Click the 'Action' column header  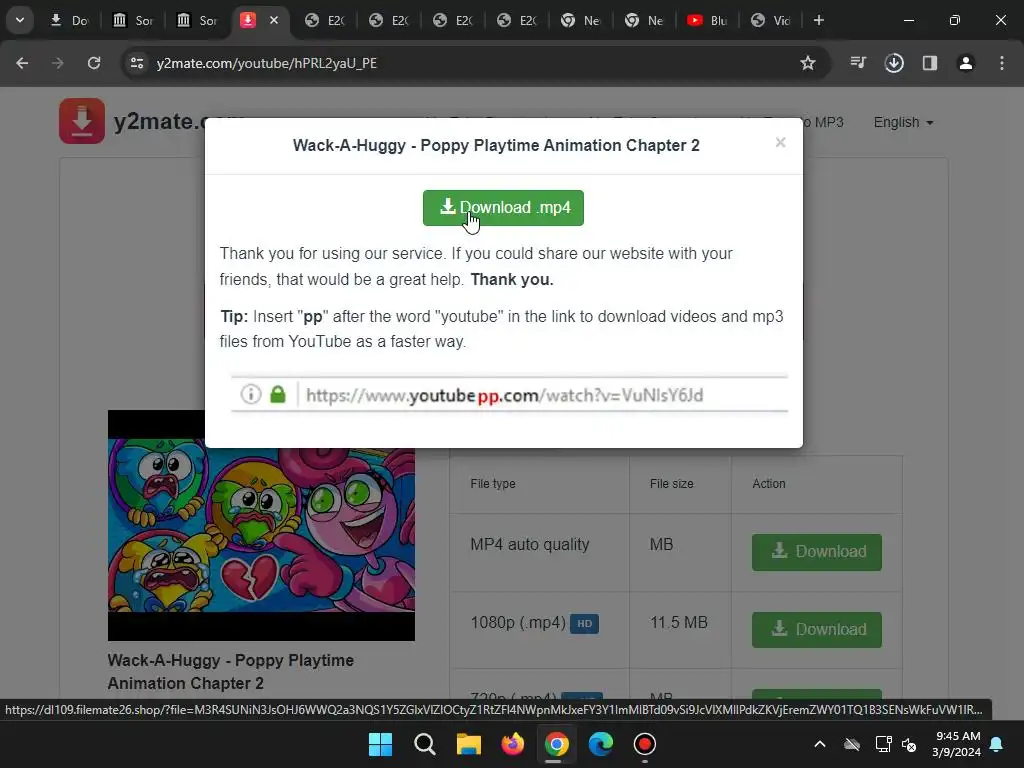[x=769, y=484]
